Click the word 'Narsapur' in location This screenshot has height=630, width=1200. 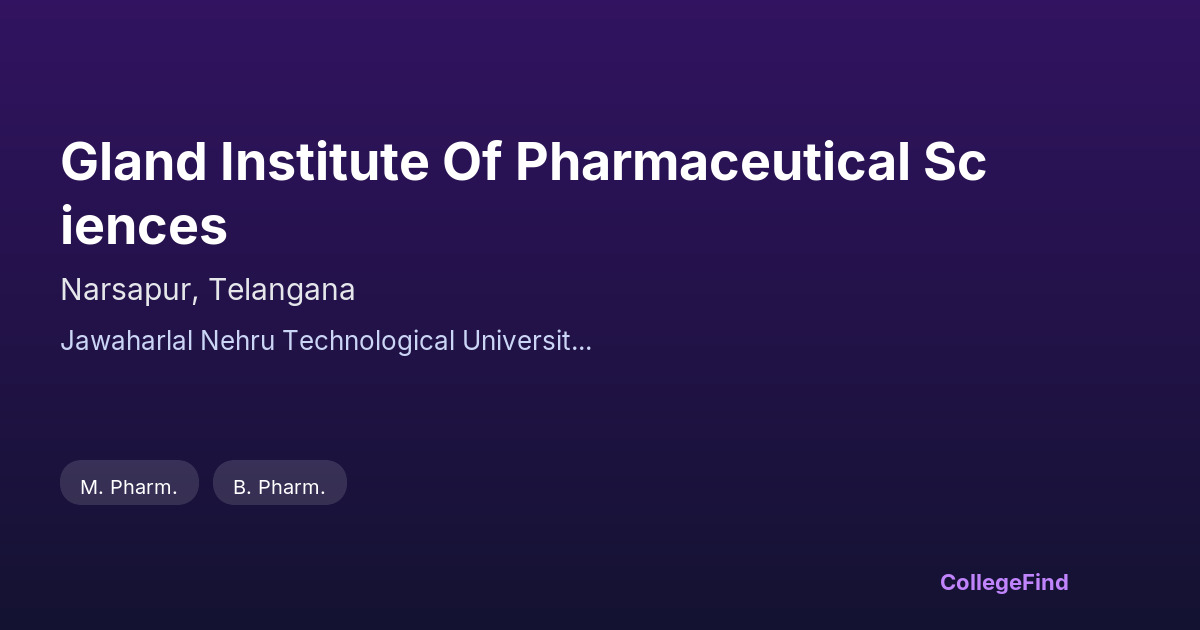pyautogui.click(x=125, y=290)
